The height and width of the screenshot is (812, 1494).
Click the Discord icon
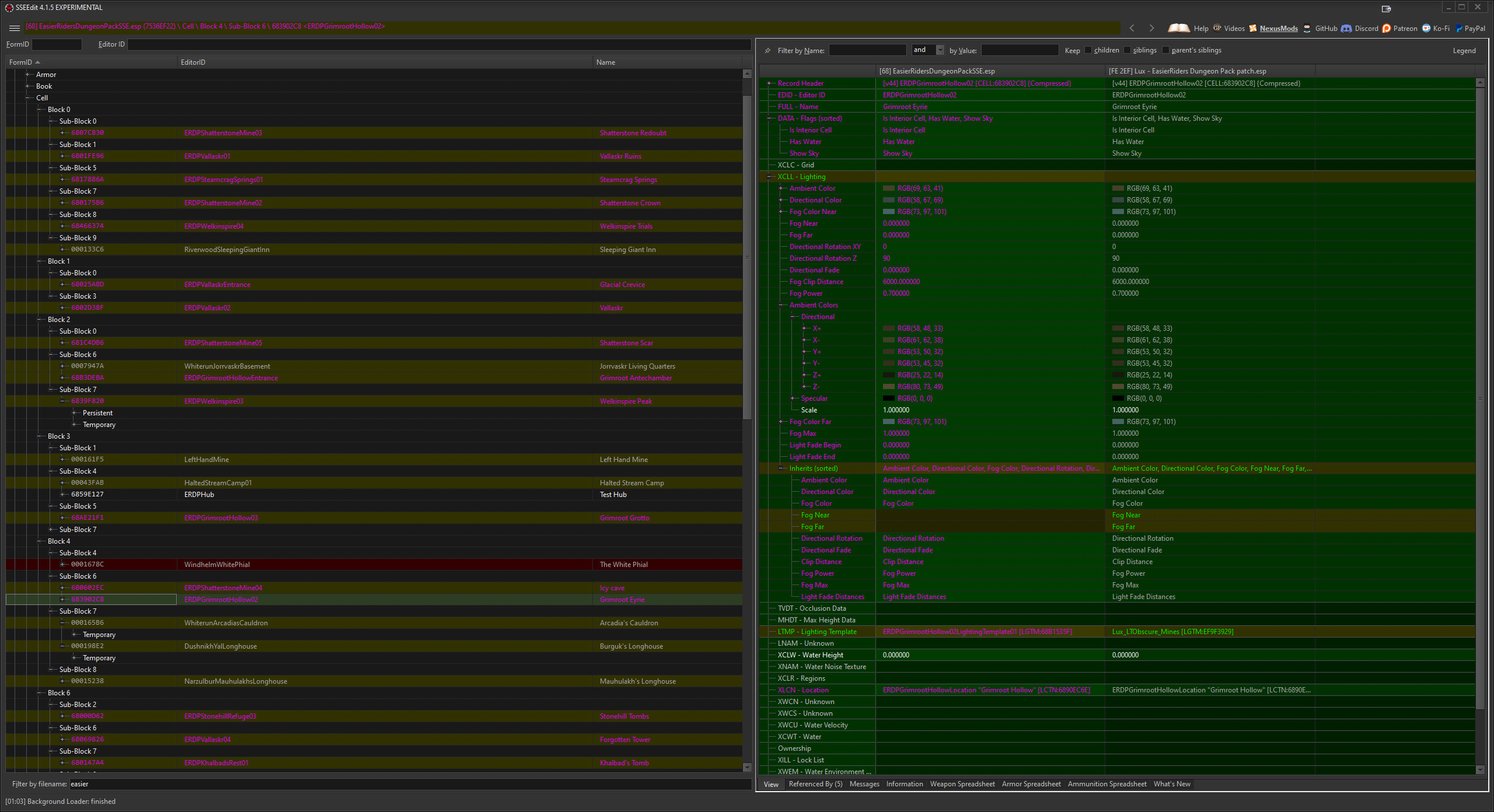click(1346, 28)
